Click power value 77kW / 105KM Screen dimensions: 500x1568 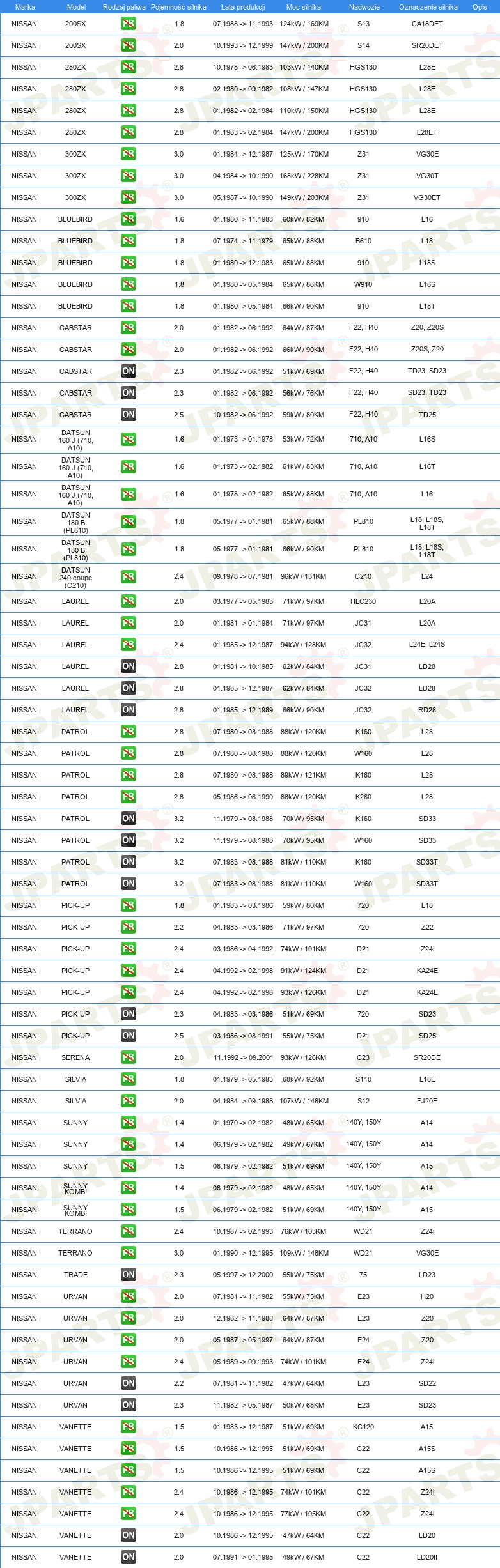tap(304, 1514)
